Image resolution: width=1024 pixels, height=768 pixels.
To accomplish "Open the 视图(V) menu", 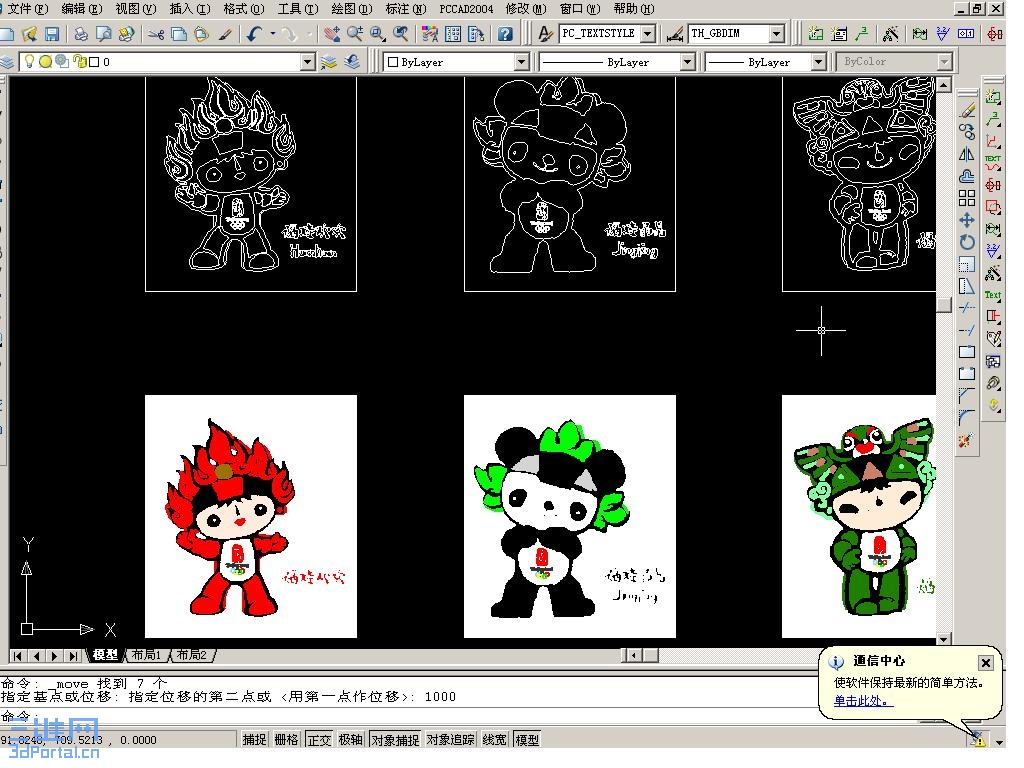I will [136, 9].
